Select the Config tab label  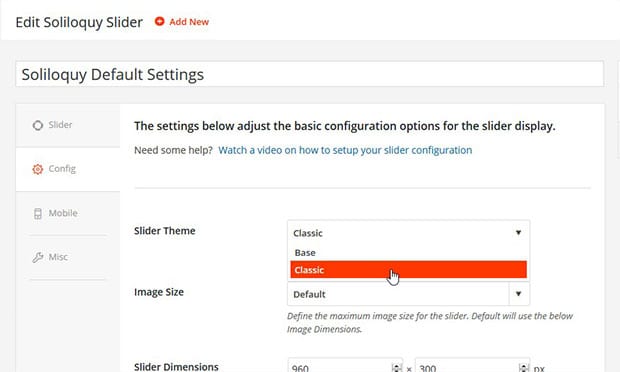(x=62, y=169)
